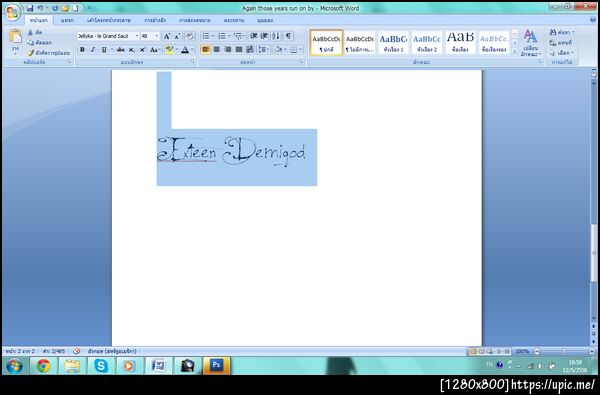Undo last action in Quick Access toolbar

(x=40, y=8)
